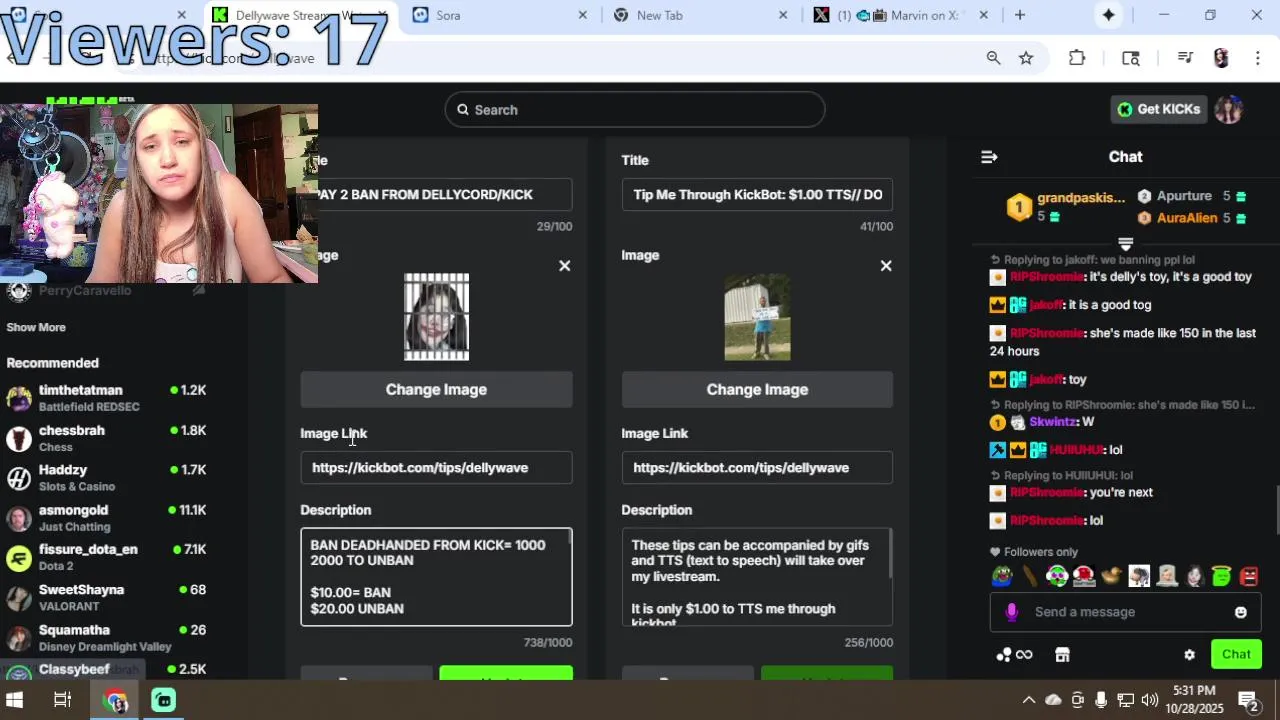
Task: Expand the chat leaderboard chevron
Action: (1125, 244)
